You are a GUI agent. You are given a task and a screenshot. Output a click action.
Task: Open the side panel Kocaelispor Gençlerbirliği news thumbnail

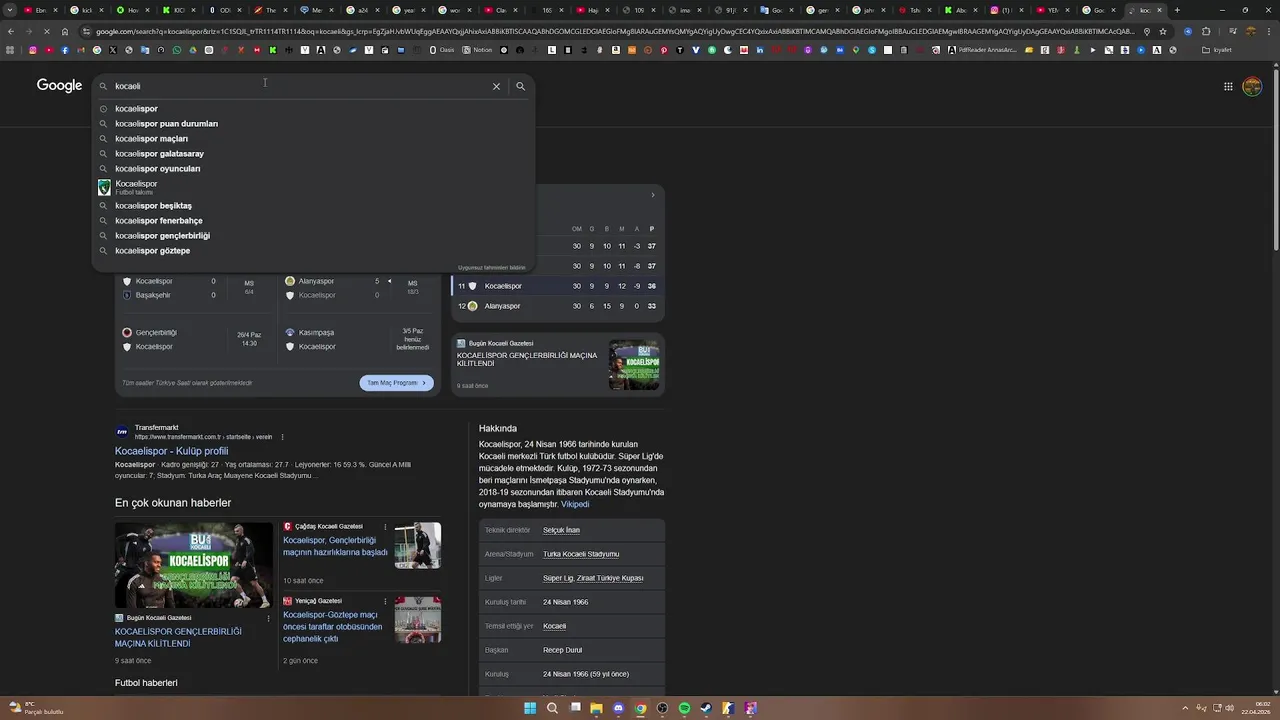point(634,365)
